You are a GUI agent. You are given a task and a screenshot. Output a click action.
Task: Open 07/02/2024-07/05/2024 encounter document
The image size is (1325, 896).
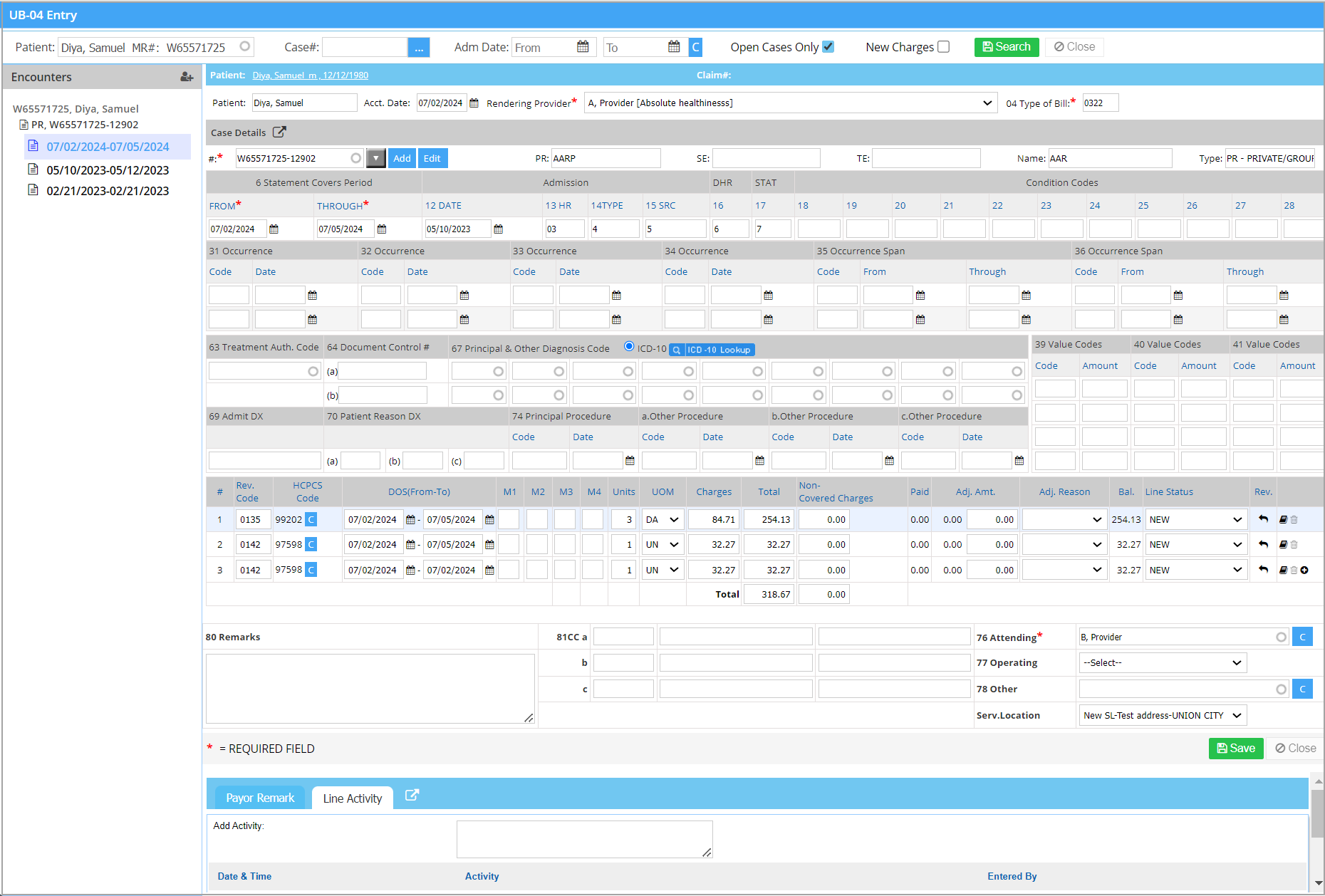tap(33, 146)
